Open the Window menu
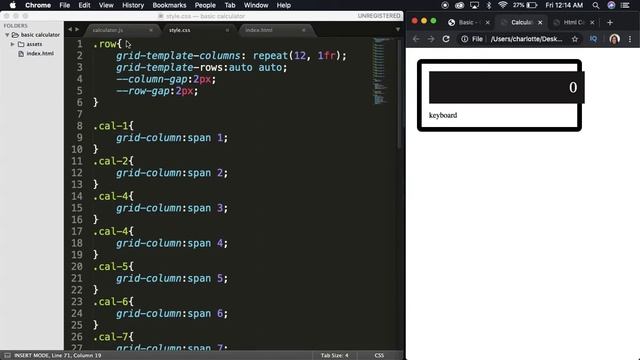The width and height of the screenshot is (640, 360). click(256, 5)
